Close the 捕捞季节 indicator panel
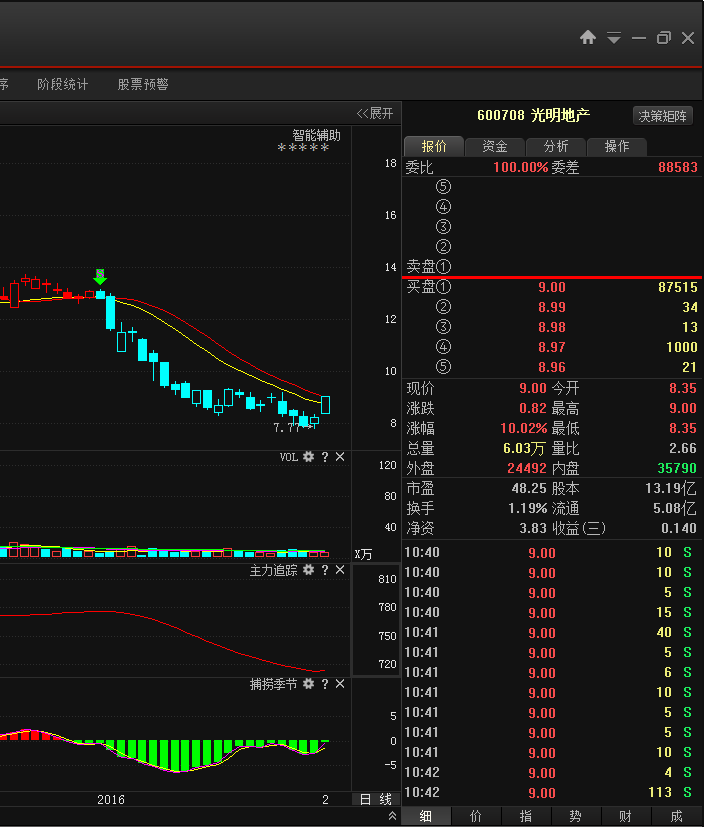Image resolution: width=704 pixels, height=827 pixels. [340, 684]
